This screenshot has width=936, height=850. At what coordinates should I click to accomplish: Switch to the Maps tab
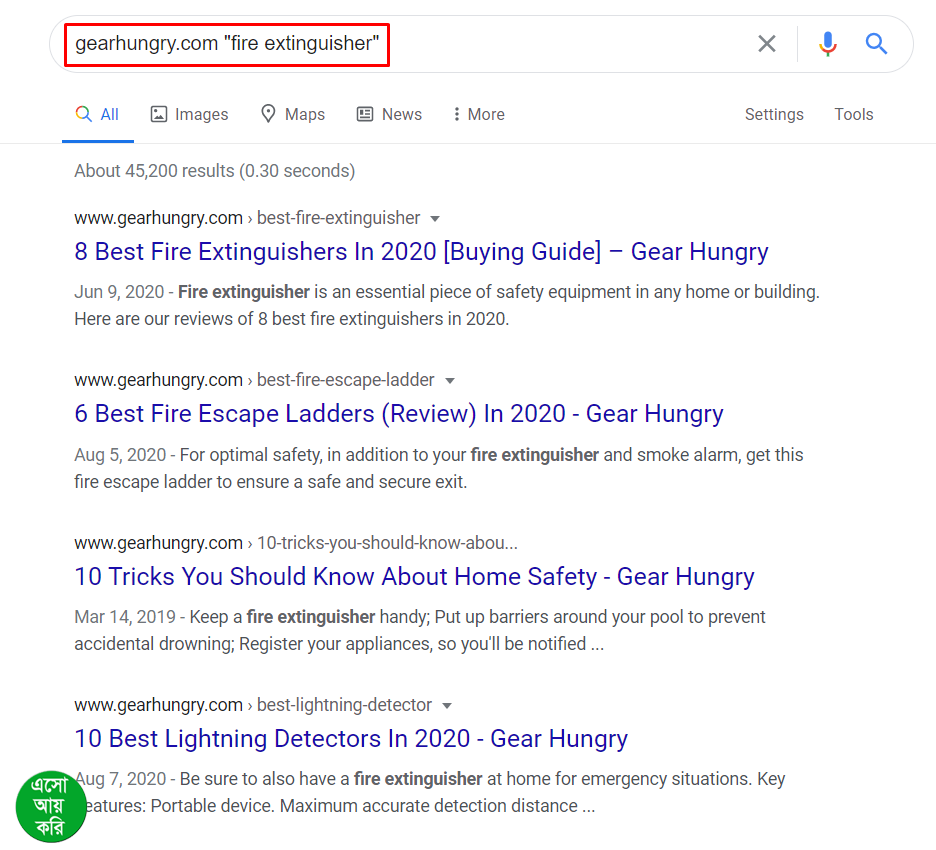click(x=292, y=114)
